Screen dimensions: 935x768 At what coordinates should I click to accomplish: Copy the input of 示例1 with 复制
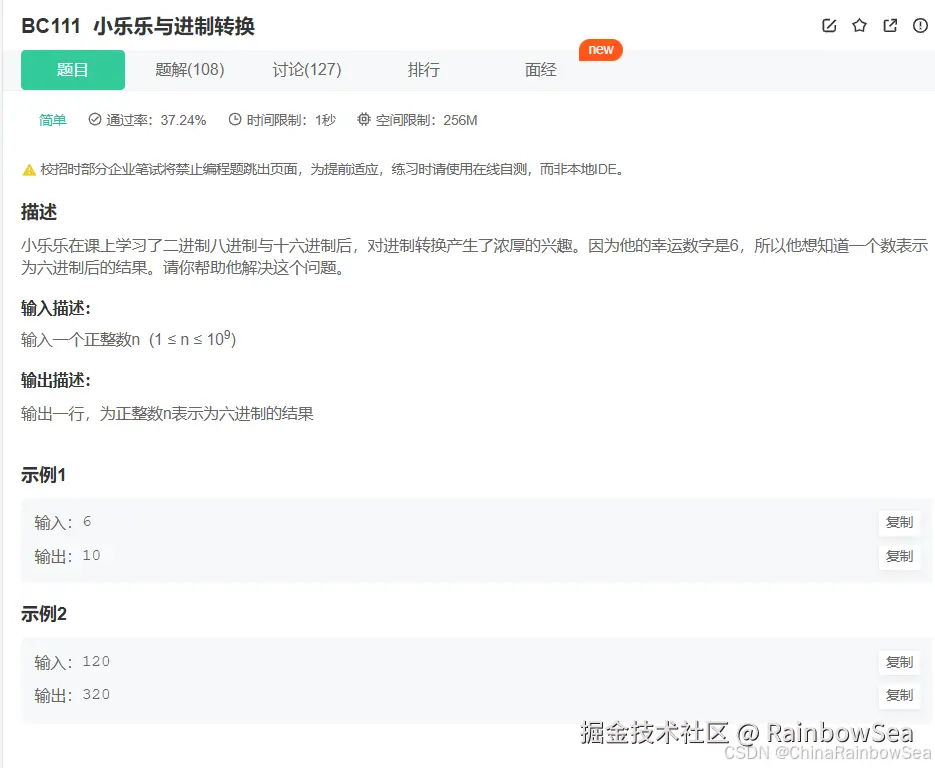[x=898, y=522]
